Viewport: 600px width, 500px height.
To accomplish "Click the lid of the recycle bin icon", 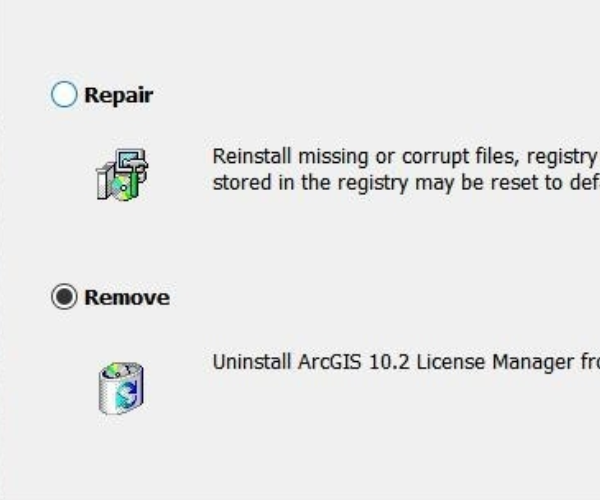I will click(x=119, y=370).
